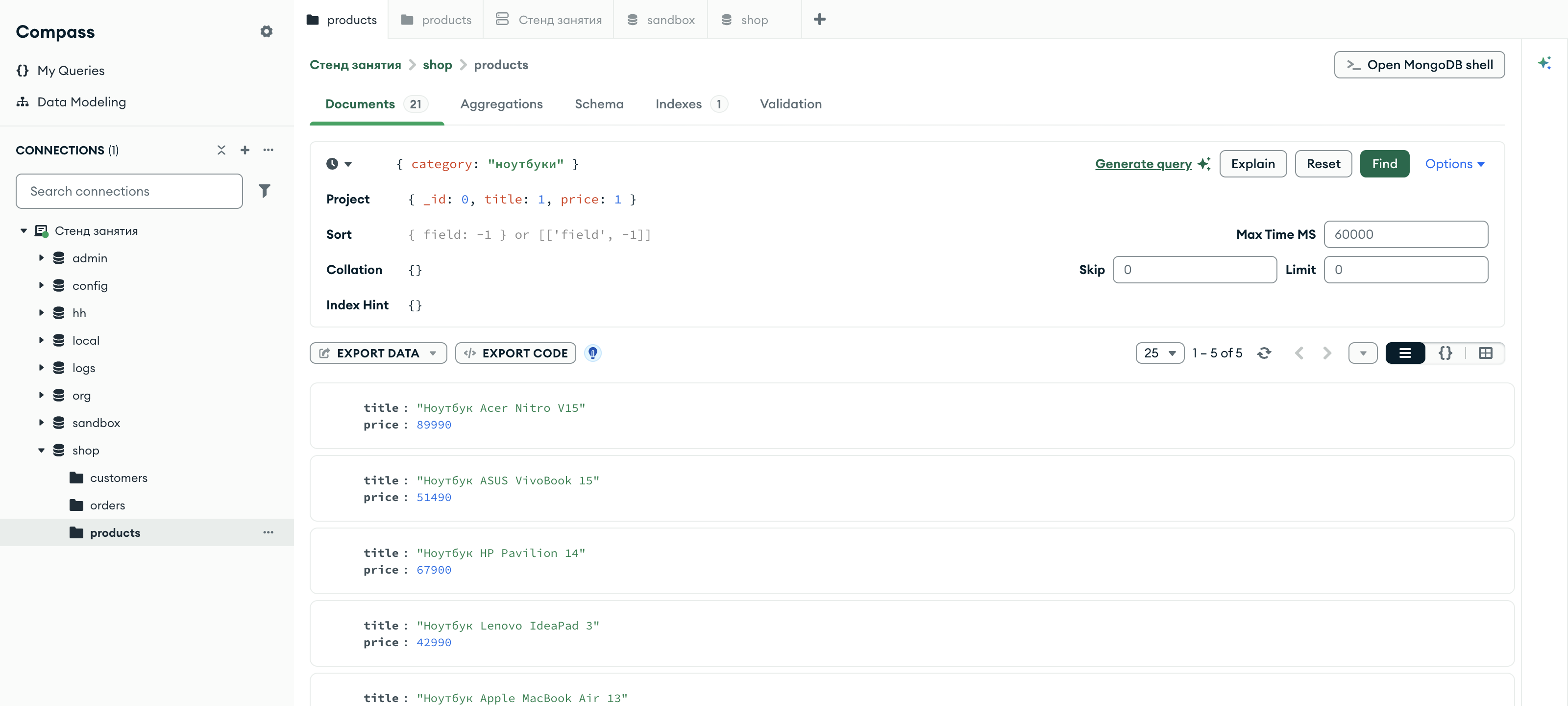
Task: Expand the admin database
Action: pos(41,258)
